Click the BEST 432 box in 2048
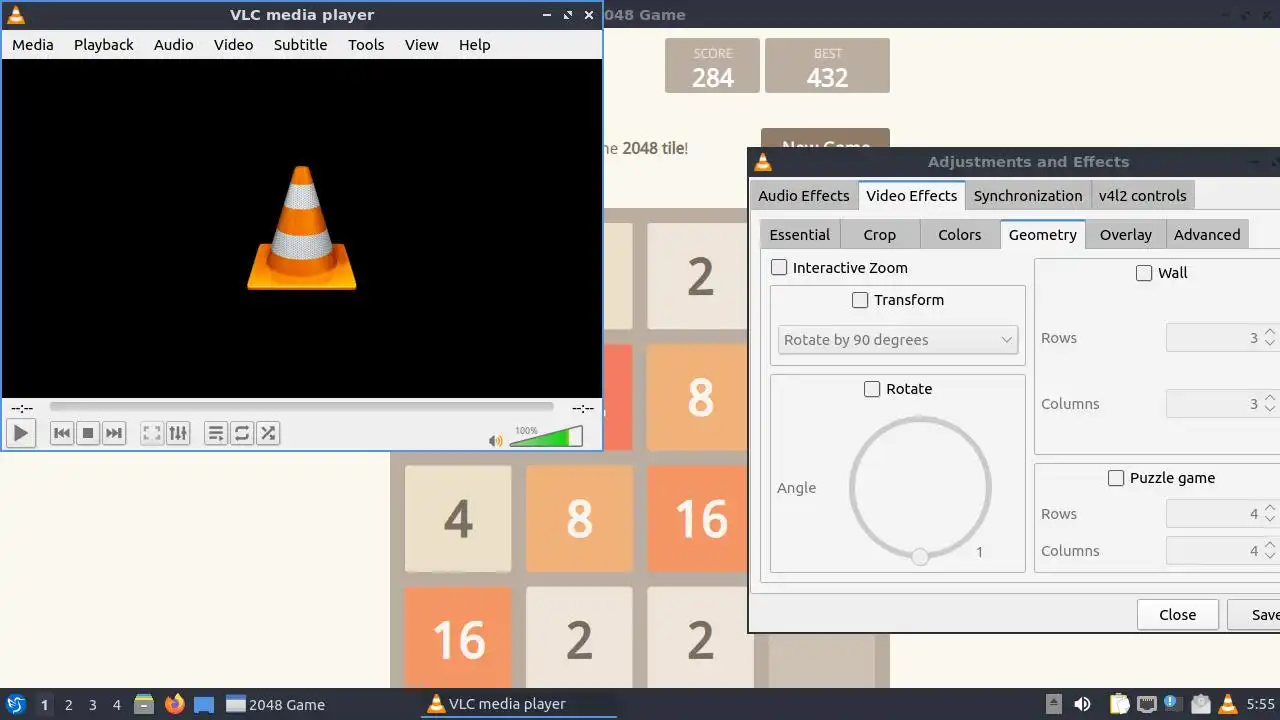 tap(827, 66)
